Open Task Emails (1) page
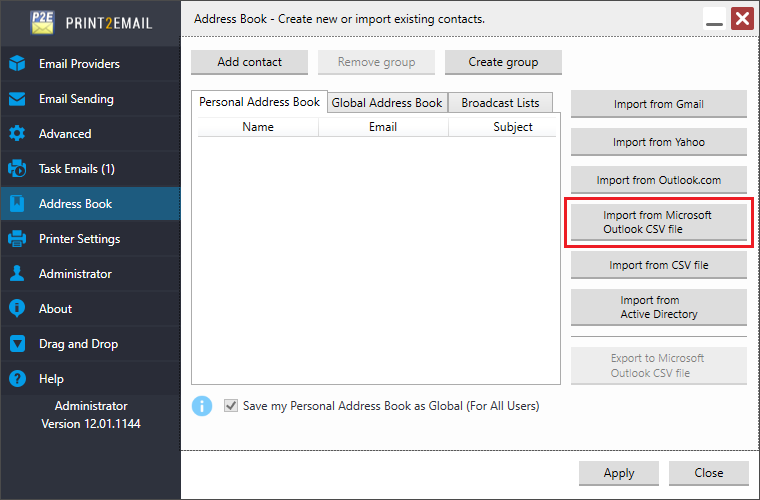Viewport: 760px width, 500px height. click(91, 169)
